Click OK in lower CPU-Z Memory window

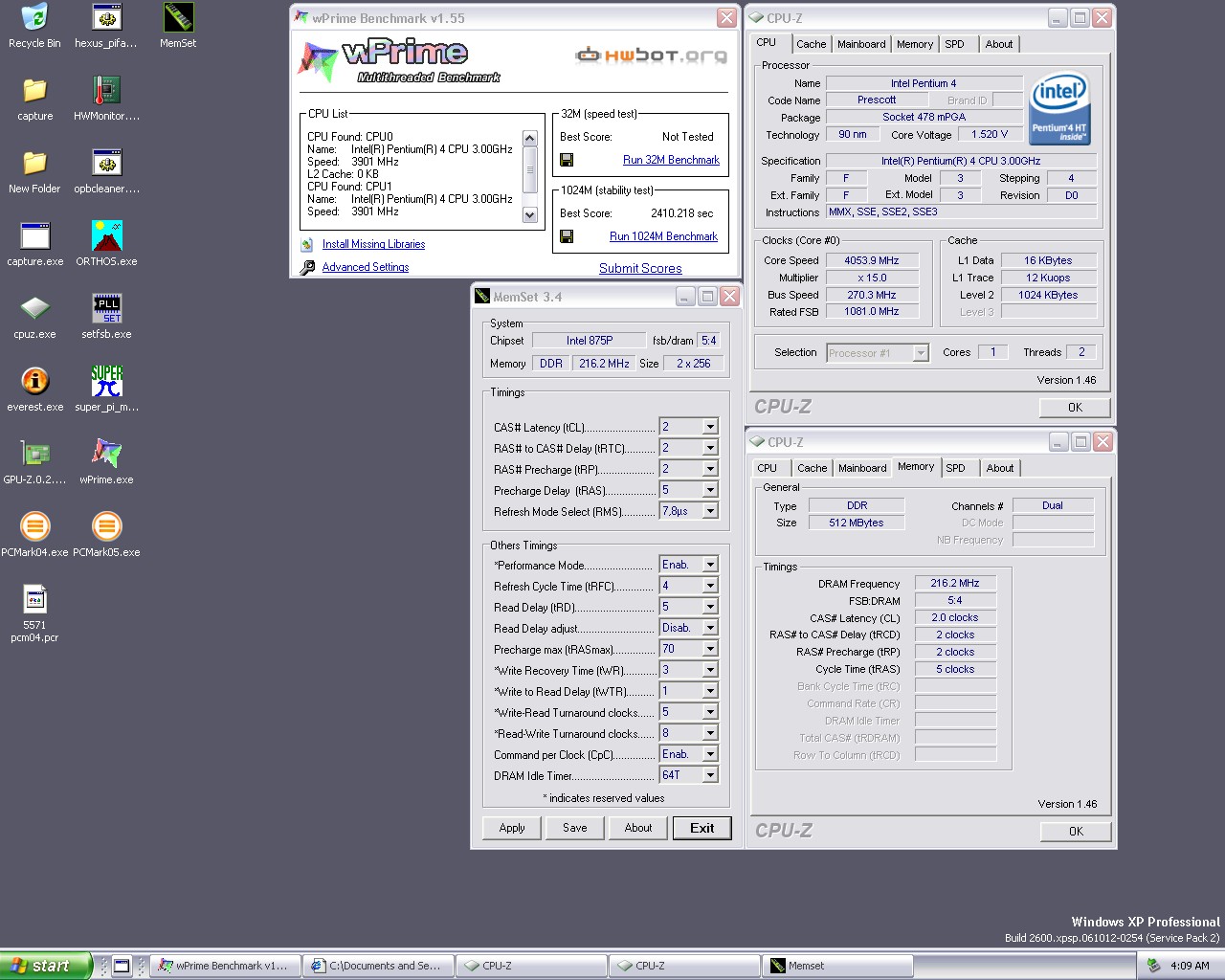pos(1076,832)
